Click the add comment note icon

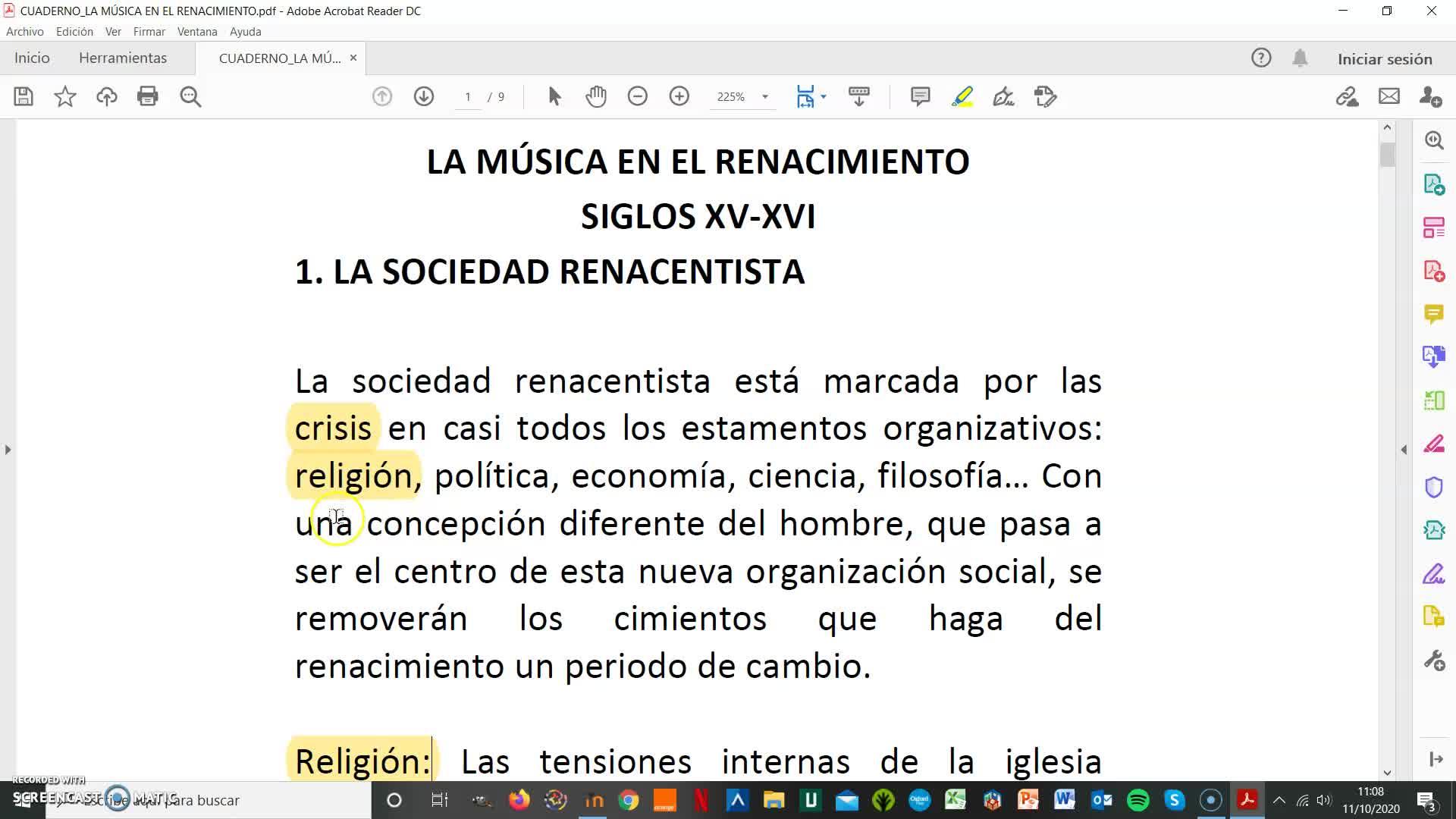click(x=920, y=96)
